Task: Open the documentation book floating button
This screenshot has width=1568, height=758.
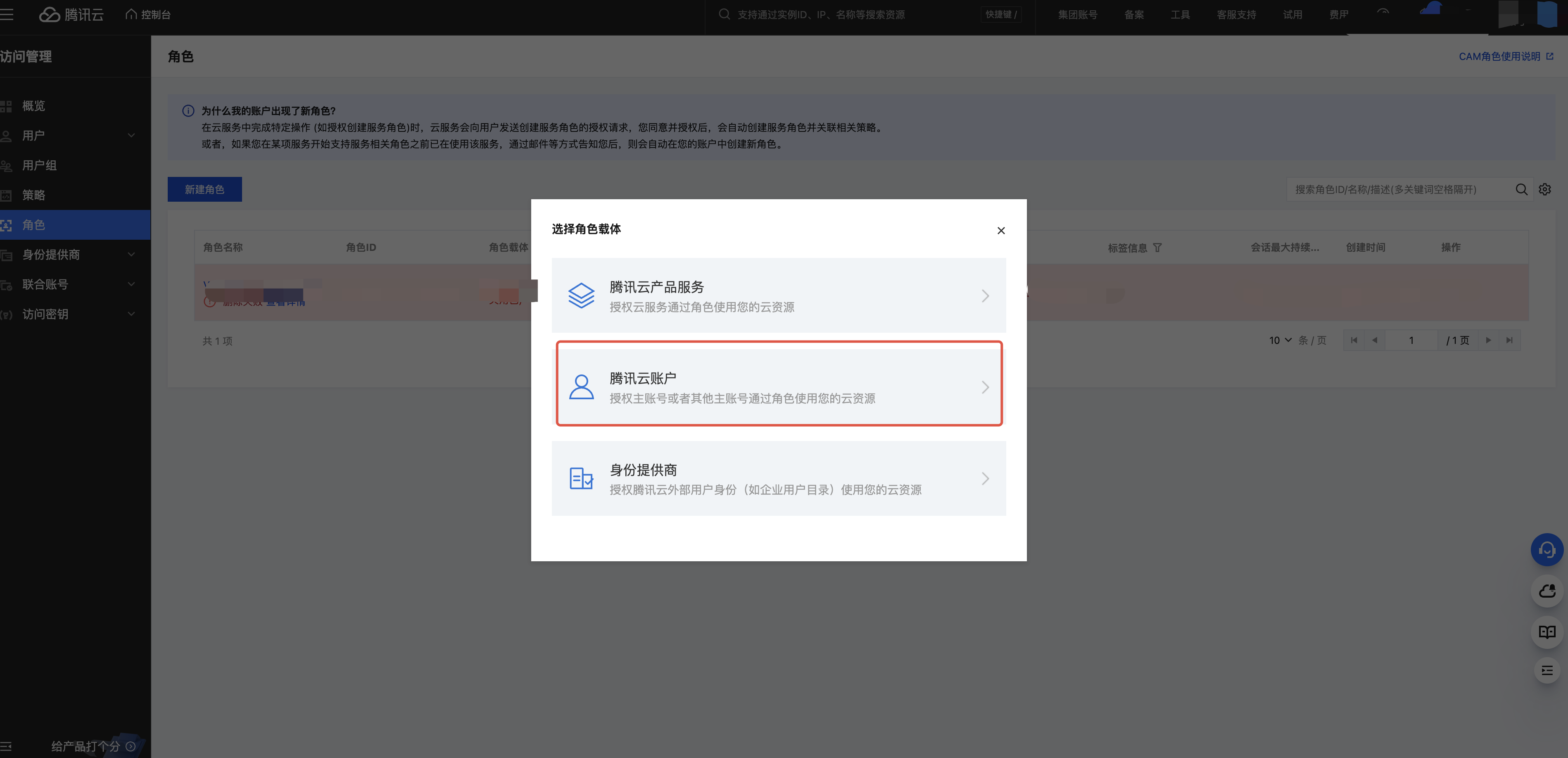Action: pos(1547,632)
